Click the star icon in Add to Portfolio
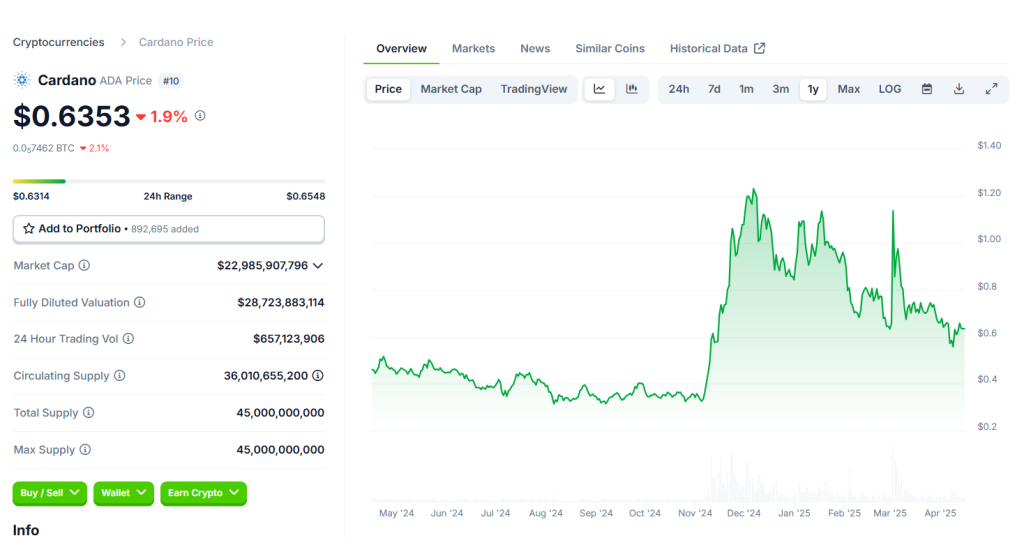1024x538 pixels. click(29, 229)
